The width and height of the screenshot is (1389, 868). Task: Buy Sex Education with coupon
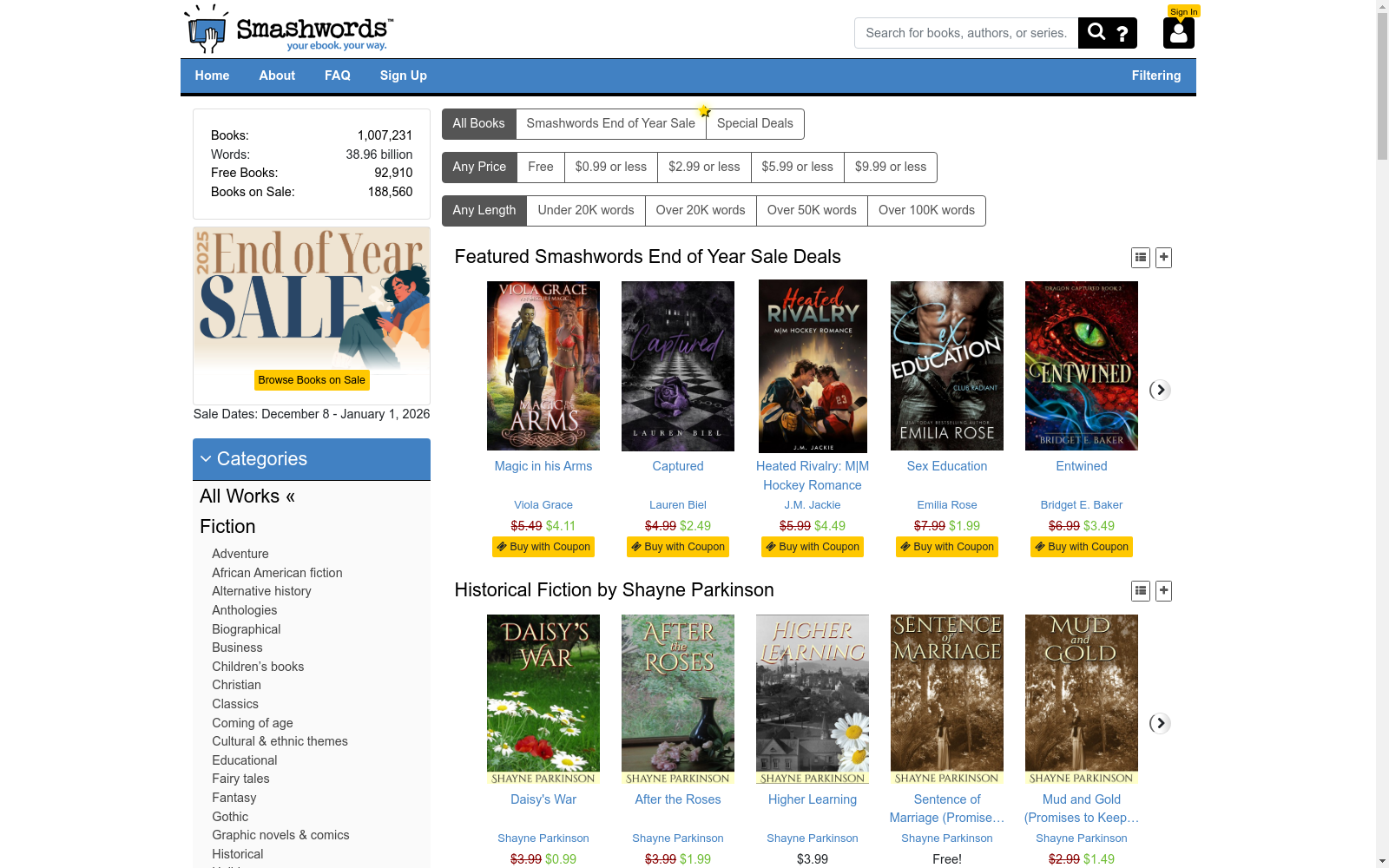tap(947, 547)
